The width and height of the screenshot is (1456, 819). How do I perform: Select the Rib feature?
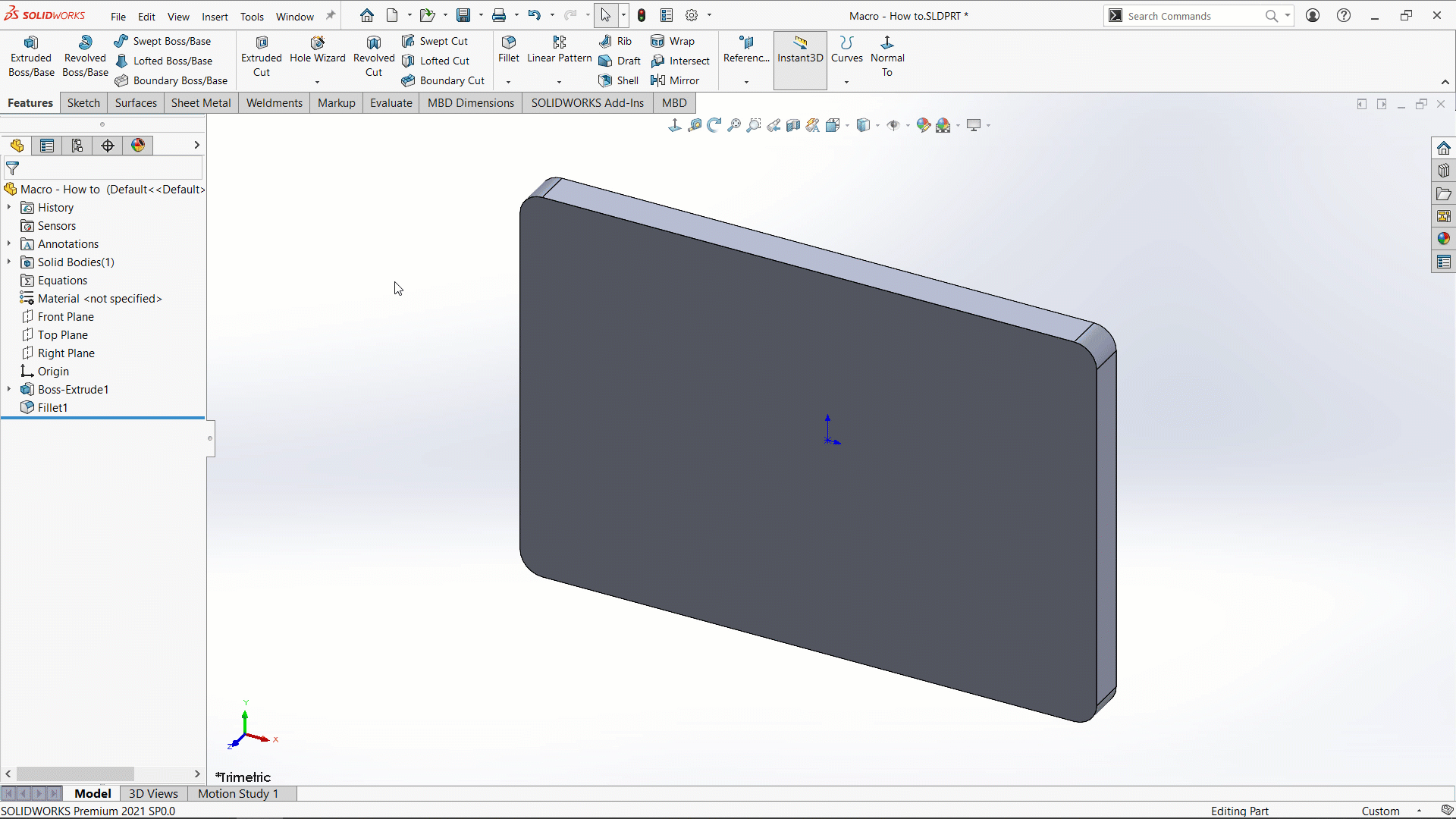[615, 41]
